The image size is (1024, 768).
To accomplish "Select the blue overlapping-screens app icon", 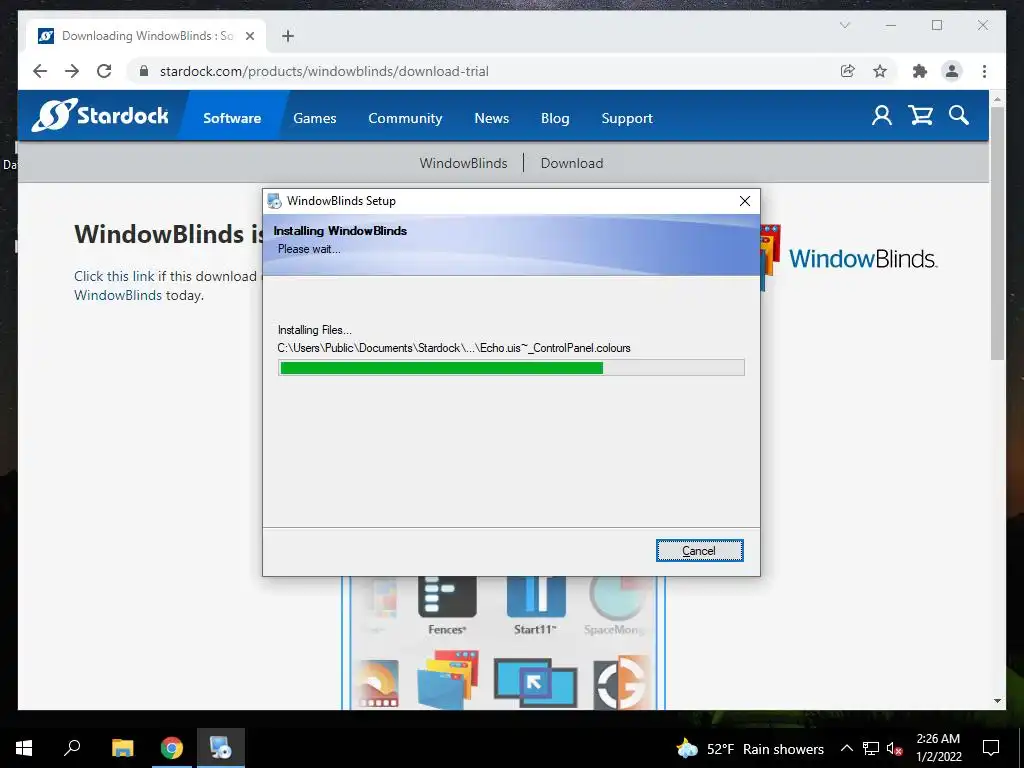I will (x=536, y=682).
